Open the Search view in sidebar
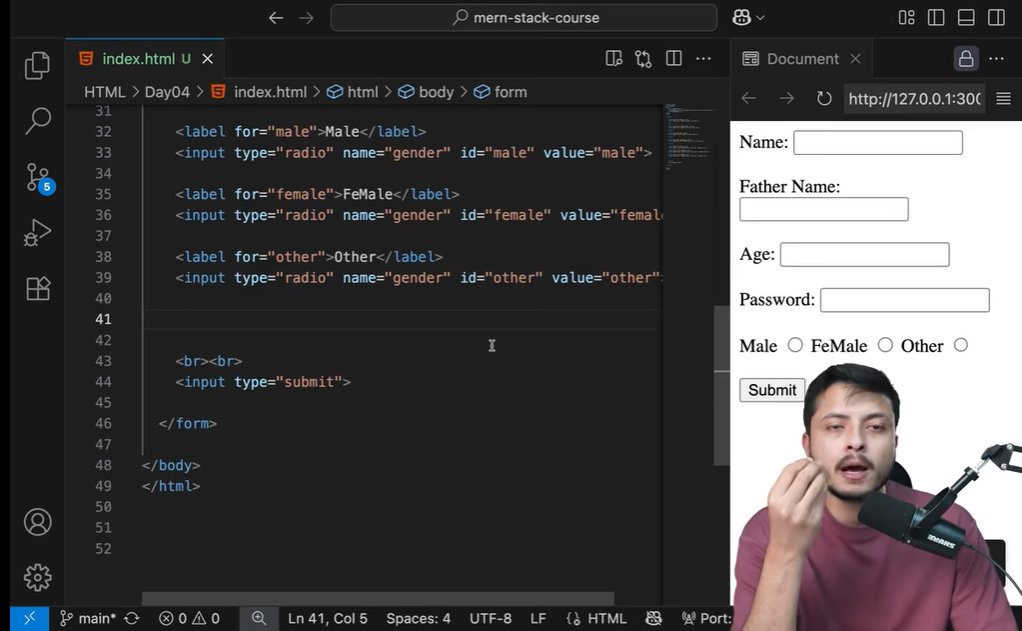1022x631 pixels. [37, 121]
